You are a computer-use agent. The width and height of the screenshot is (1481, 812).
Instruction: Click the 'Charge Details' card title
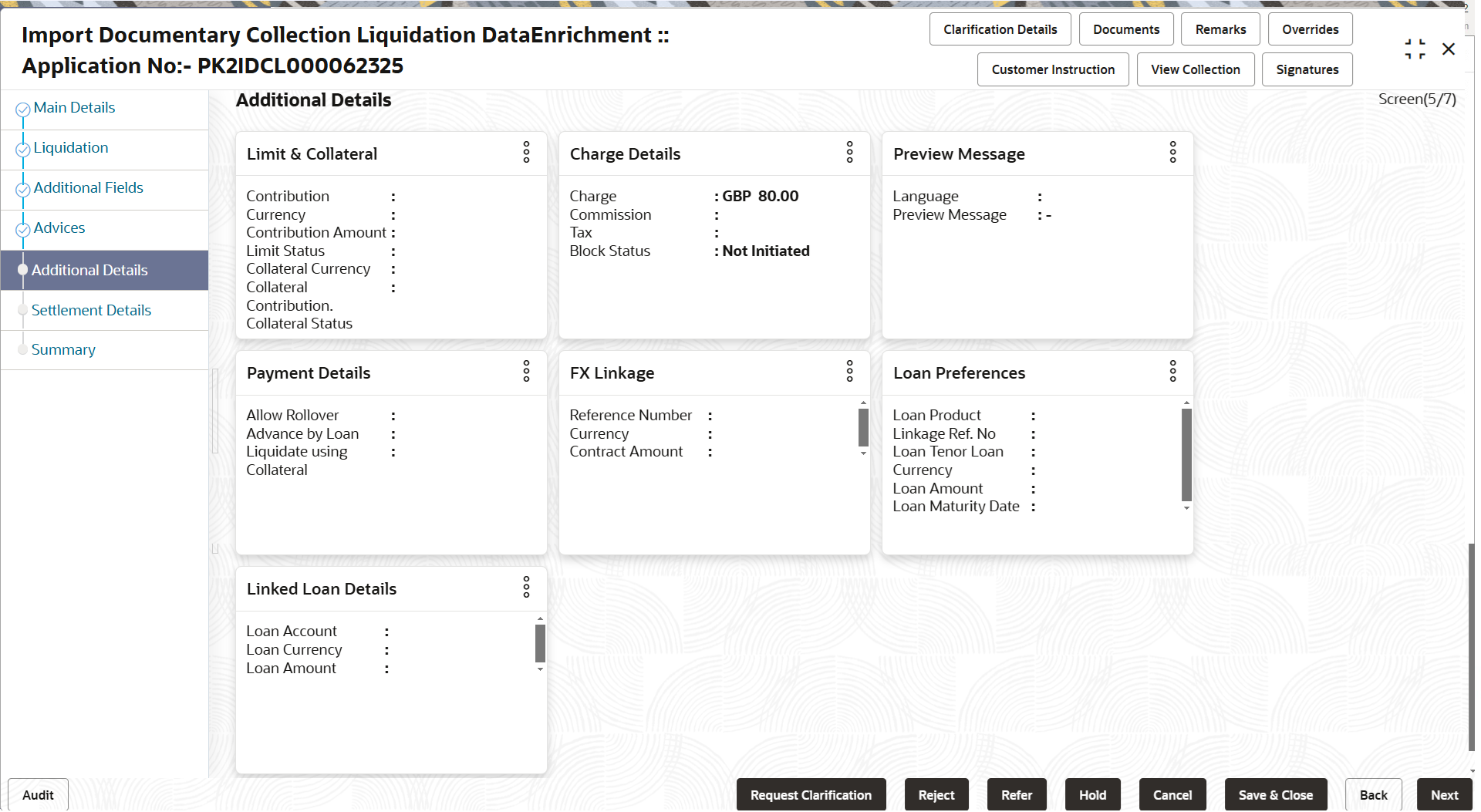[625, 154]
